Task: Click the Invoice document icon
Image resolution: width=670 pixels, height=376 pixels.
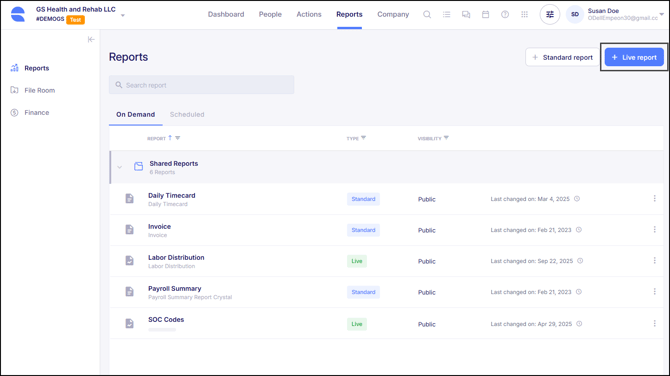Action: [x=129, y=229]
